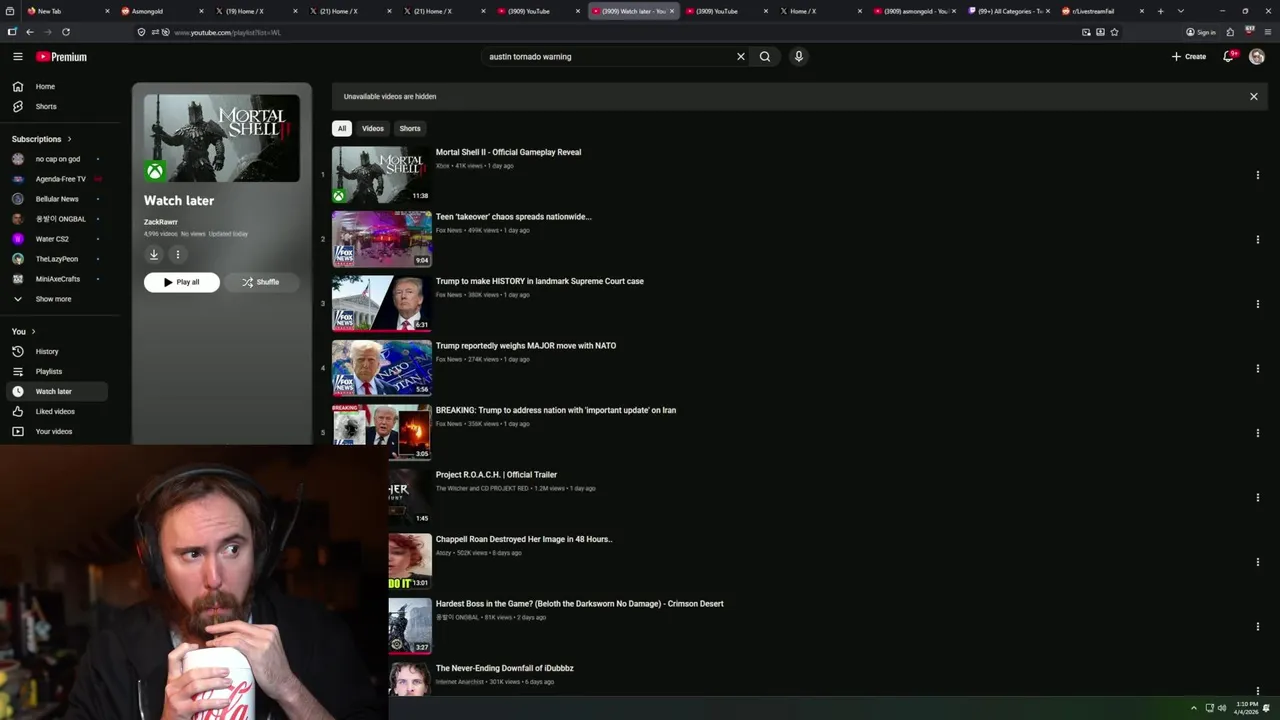Image resolution: width=1280 pixels, height=720 pixels.
Task: Go to Home in the sidebar
Action: [x=57, y=87]
